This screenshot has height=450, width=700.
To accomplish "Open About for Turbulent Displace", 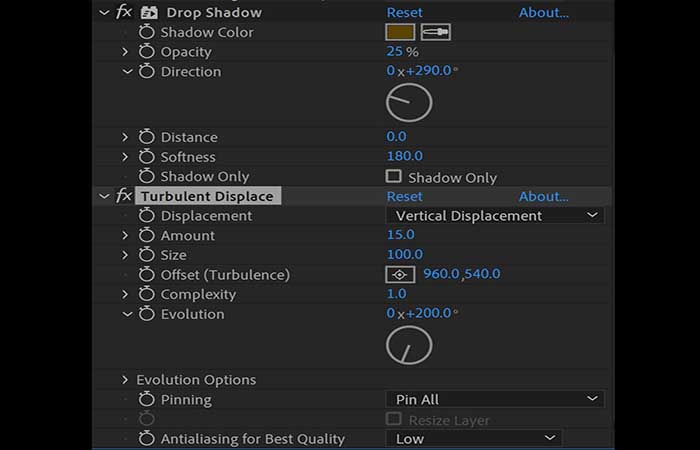I will (544, 196).
